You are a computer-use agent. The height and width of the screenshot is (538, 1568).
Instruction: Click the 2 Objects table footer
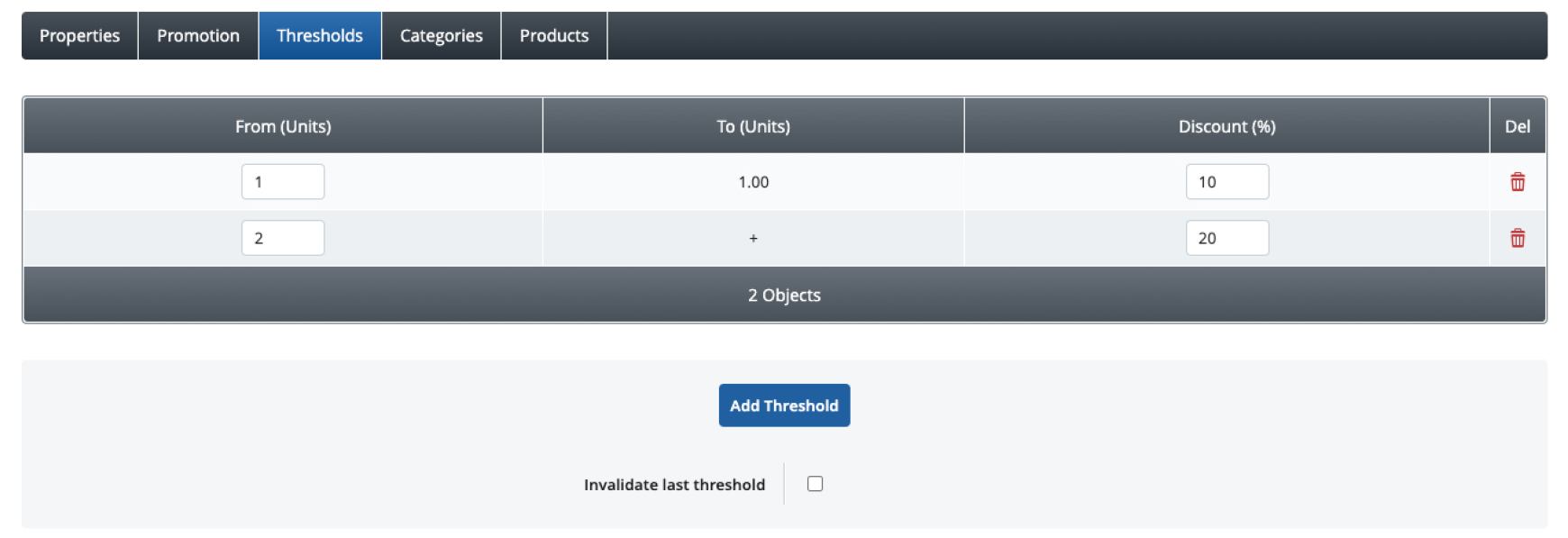[x=784, y=296]
